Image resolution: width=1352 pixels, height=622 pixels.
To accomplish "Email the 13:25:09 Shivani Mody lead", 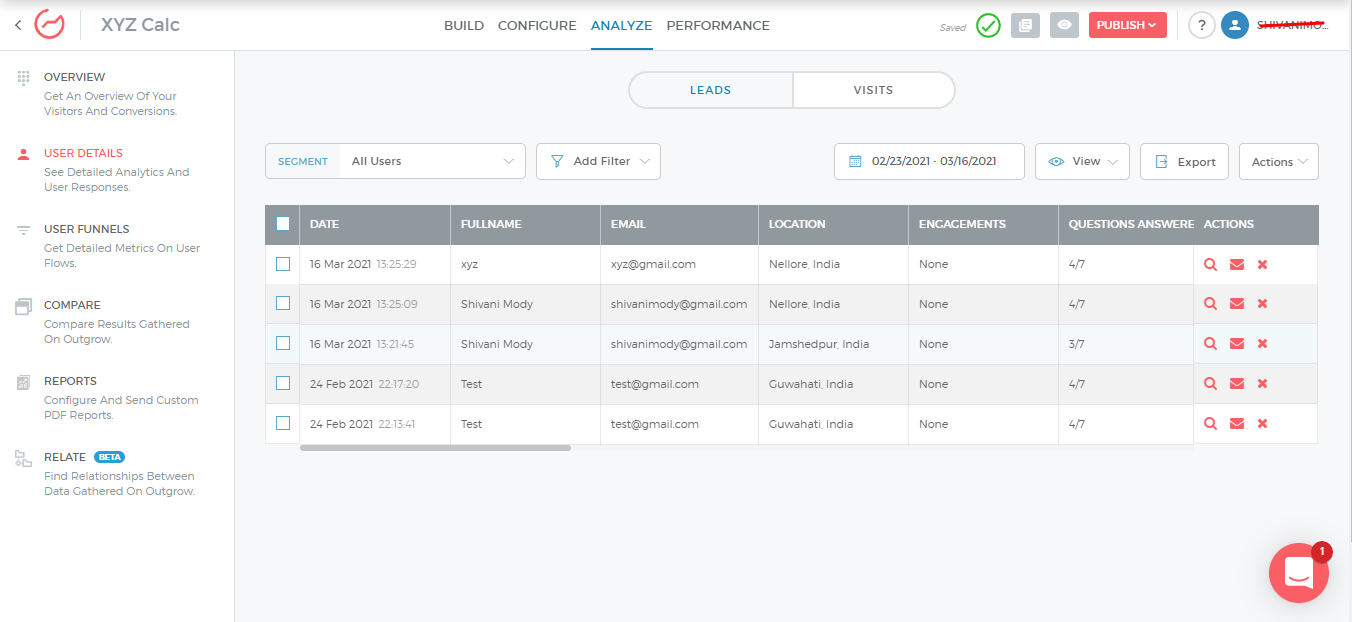I will click(1237, 304).
